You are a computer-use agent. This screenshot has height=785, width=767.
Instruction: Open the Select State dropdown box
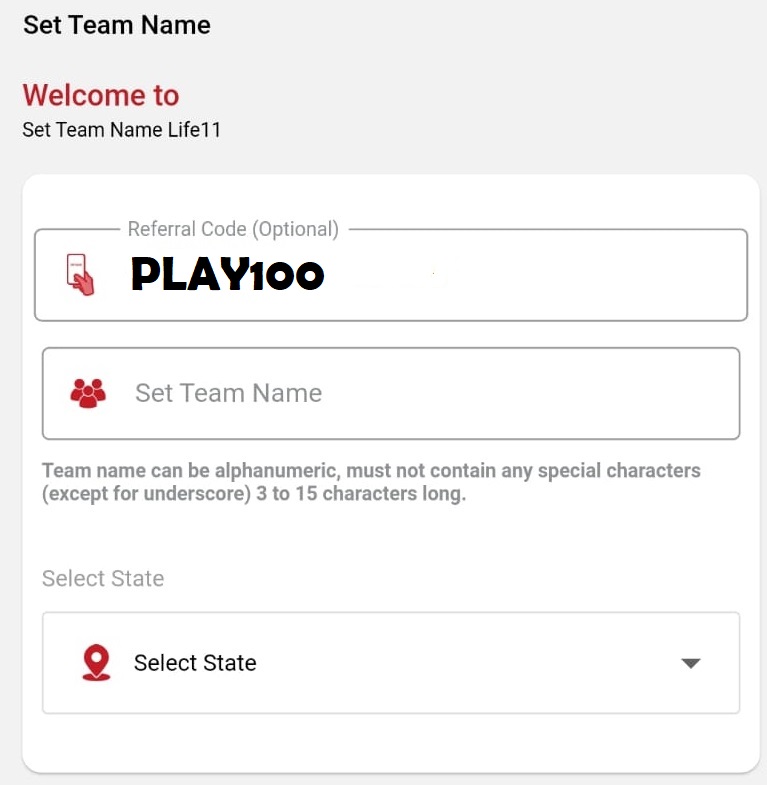point(391,663)
